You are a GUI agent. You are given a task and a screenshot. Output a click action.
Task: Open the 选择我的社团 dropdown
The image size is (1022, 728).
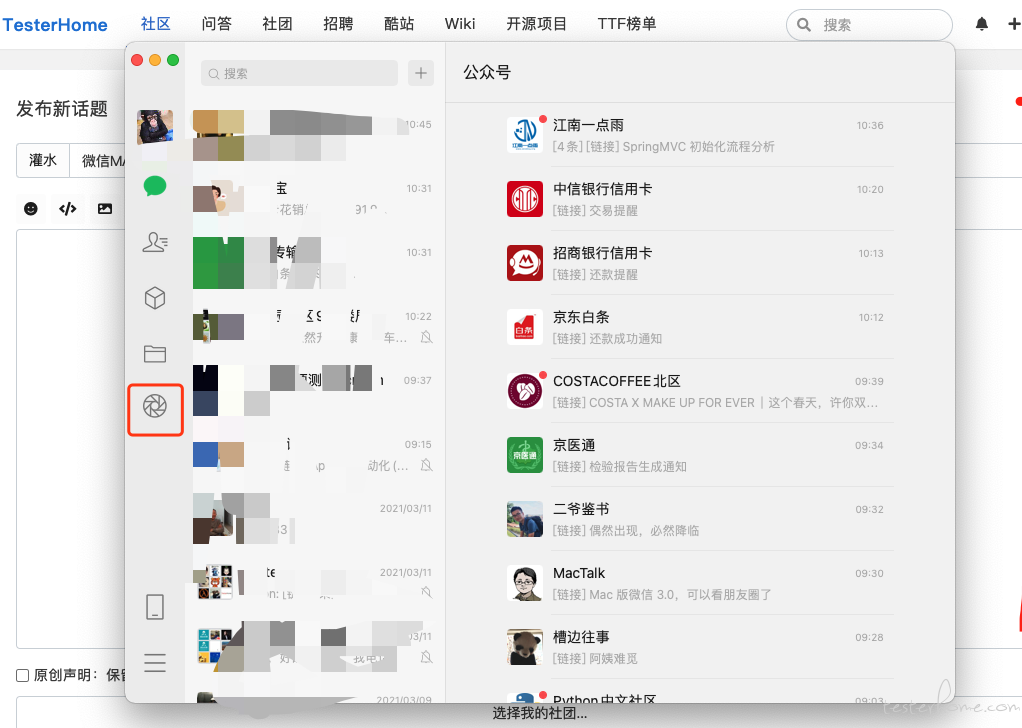[x=540, y=713]
